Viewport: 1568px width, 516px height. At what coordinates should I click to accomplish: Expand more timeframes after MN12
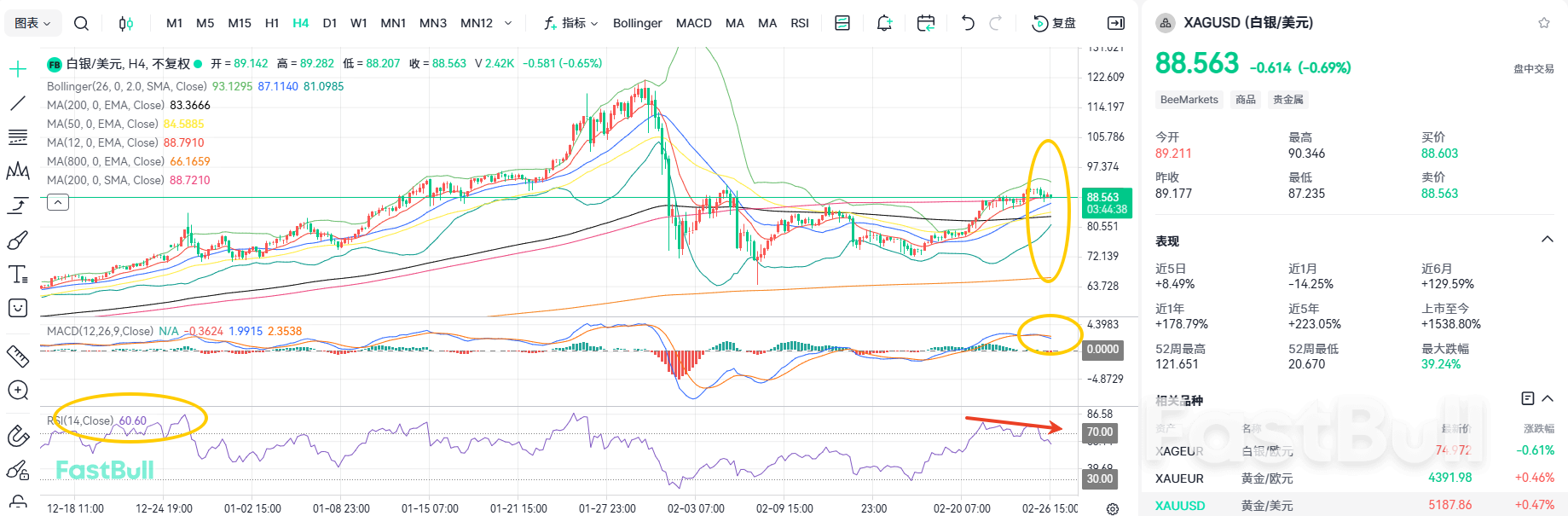[509, 23]
